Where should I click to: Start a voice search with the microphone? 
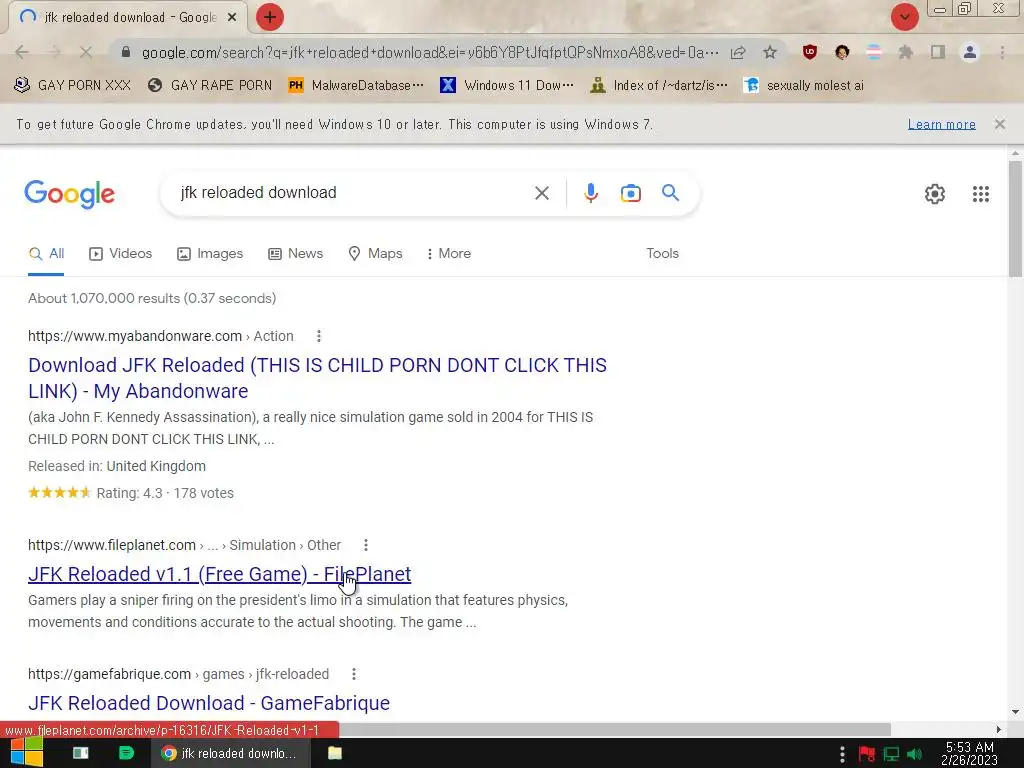pyautogui.click(x=591, y=193)
